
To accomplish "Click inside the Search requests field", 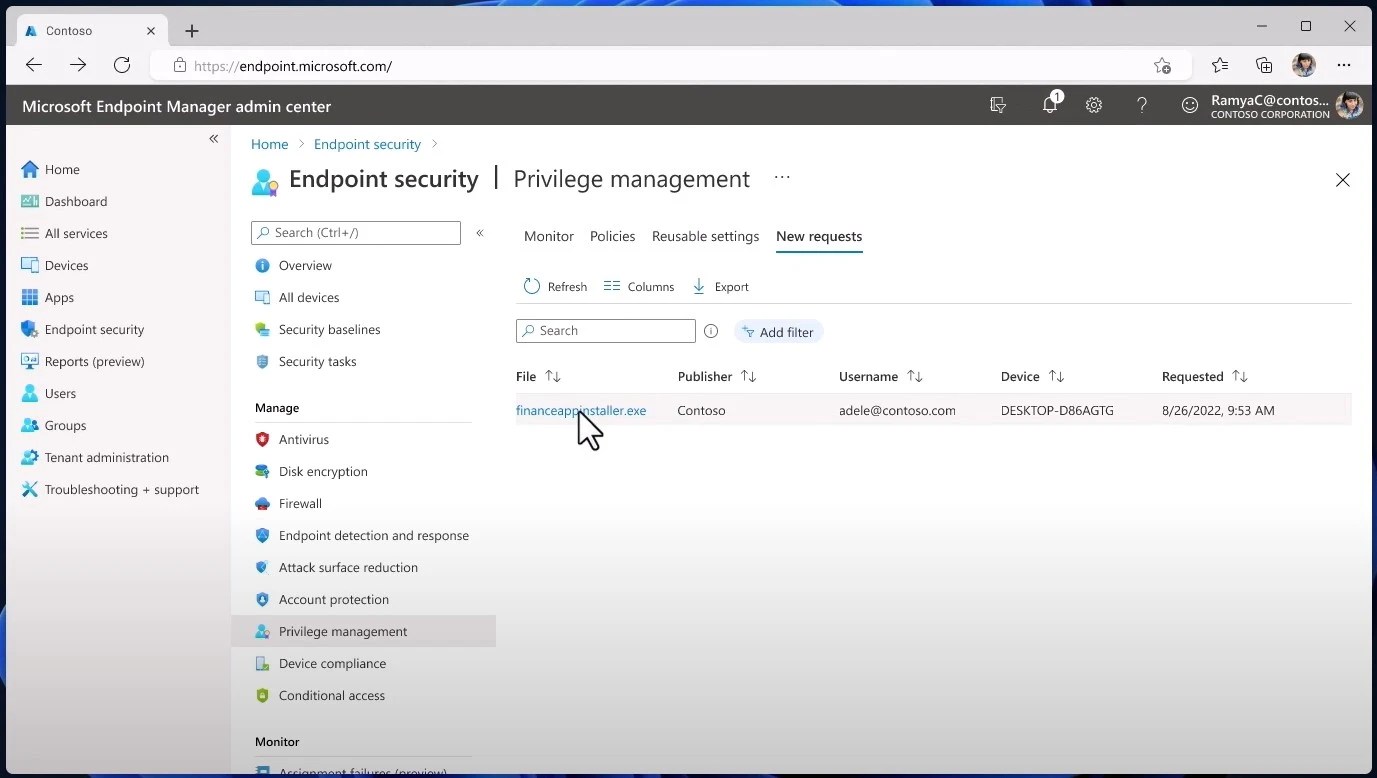I will pos(605,330).
